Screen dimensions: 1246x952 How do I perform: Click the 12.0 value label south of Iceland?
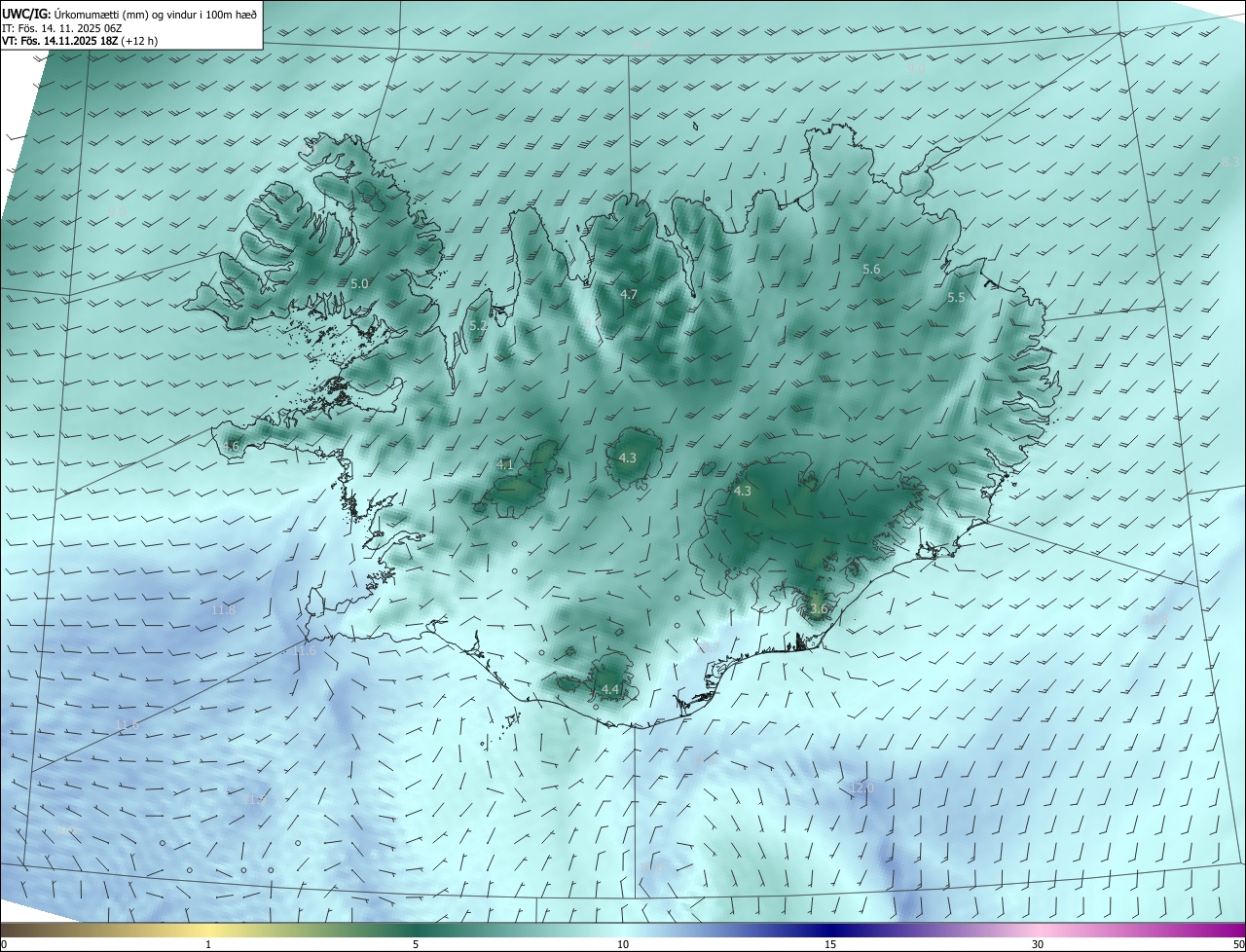point(862,787)
